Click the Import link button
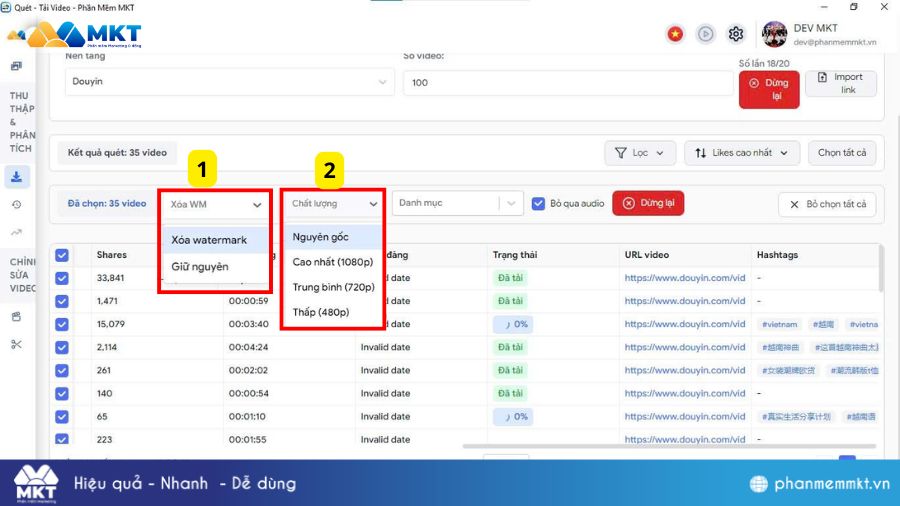The height and width of the screenshot is (506, 900). tap(841, 83)
